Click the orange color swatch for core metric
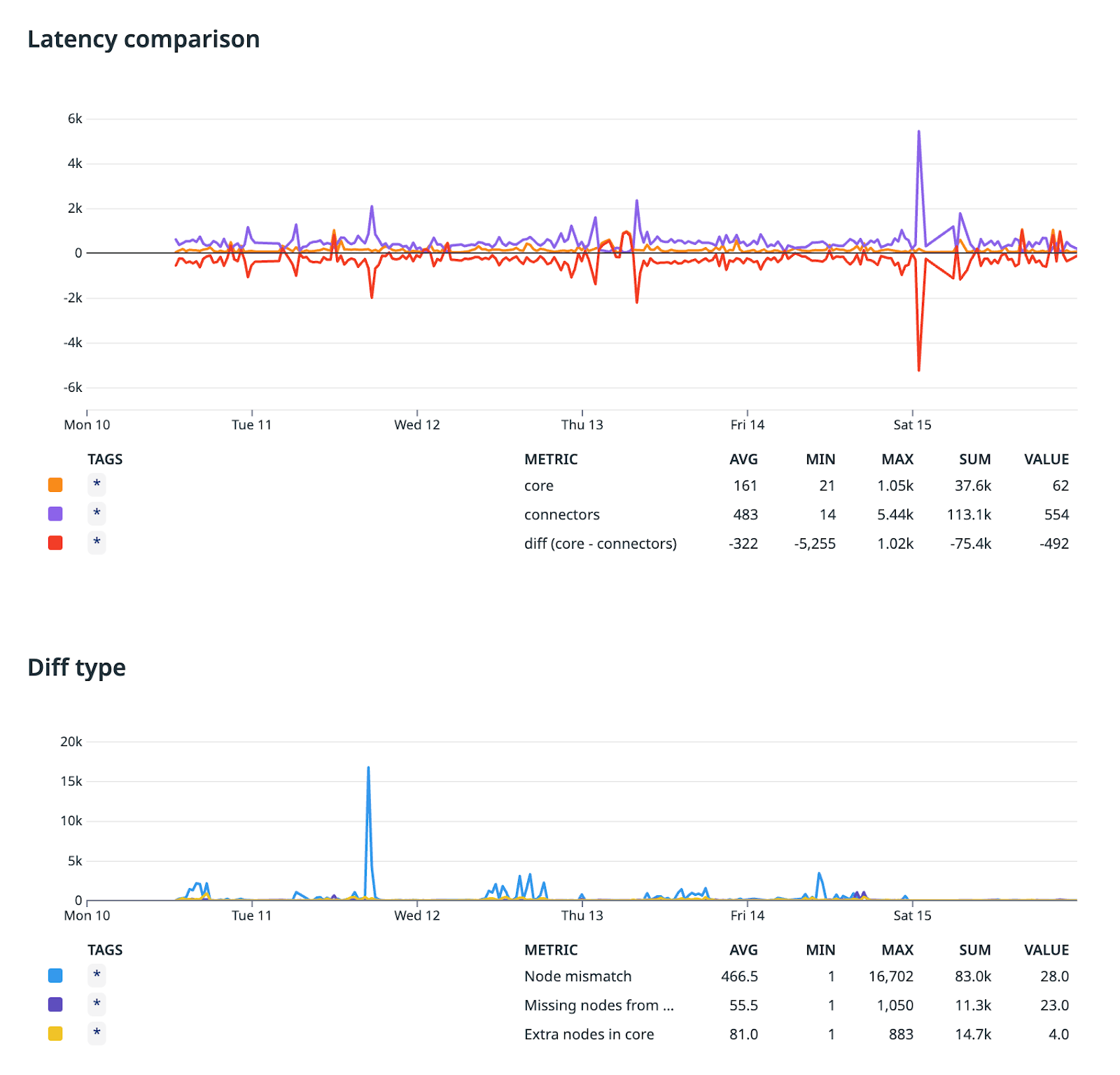 (55, 484)
